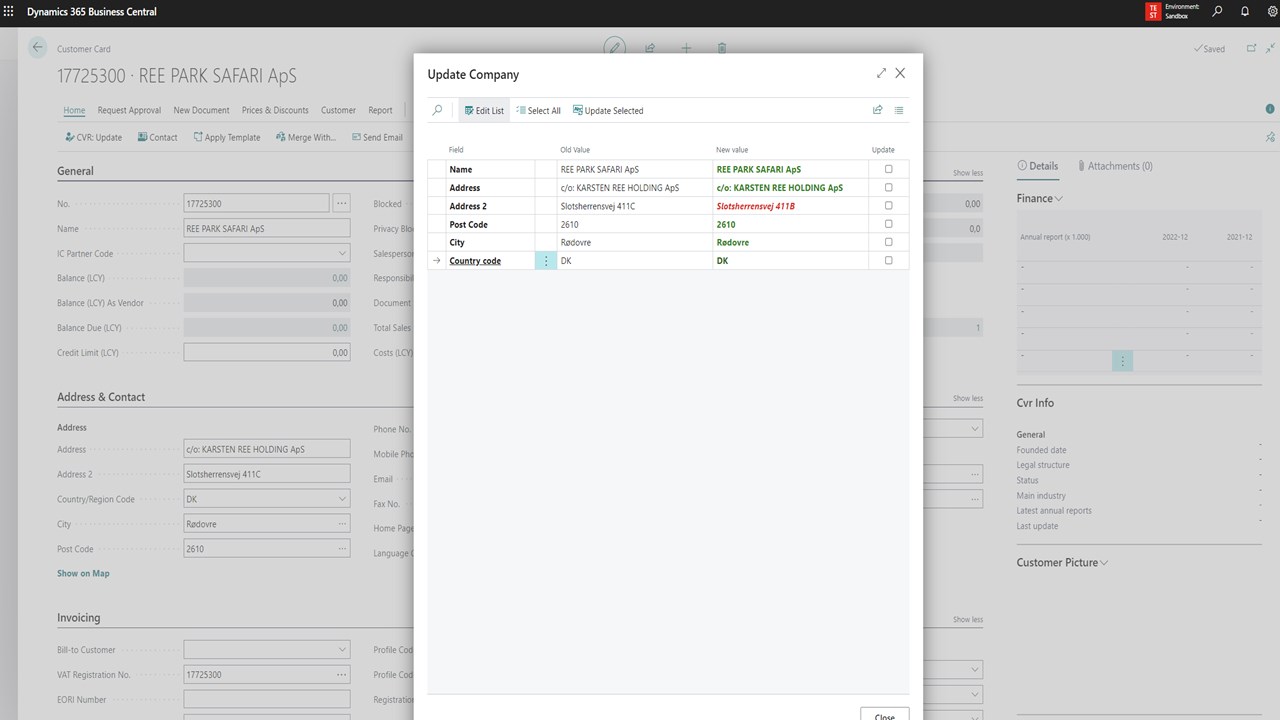Open the Bill-to Customer dropdown
Screen dimensions: 1280x720
click(x=342, y=649)
